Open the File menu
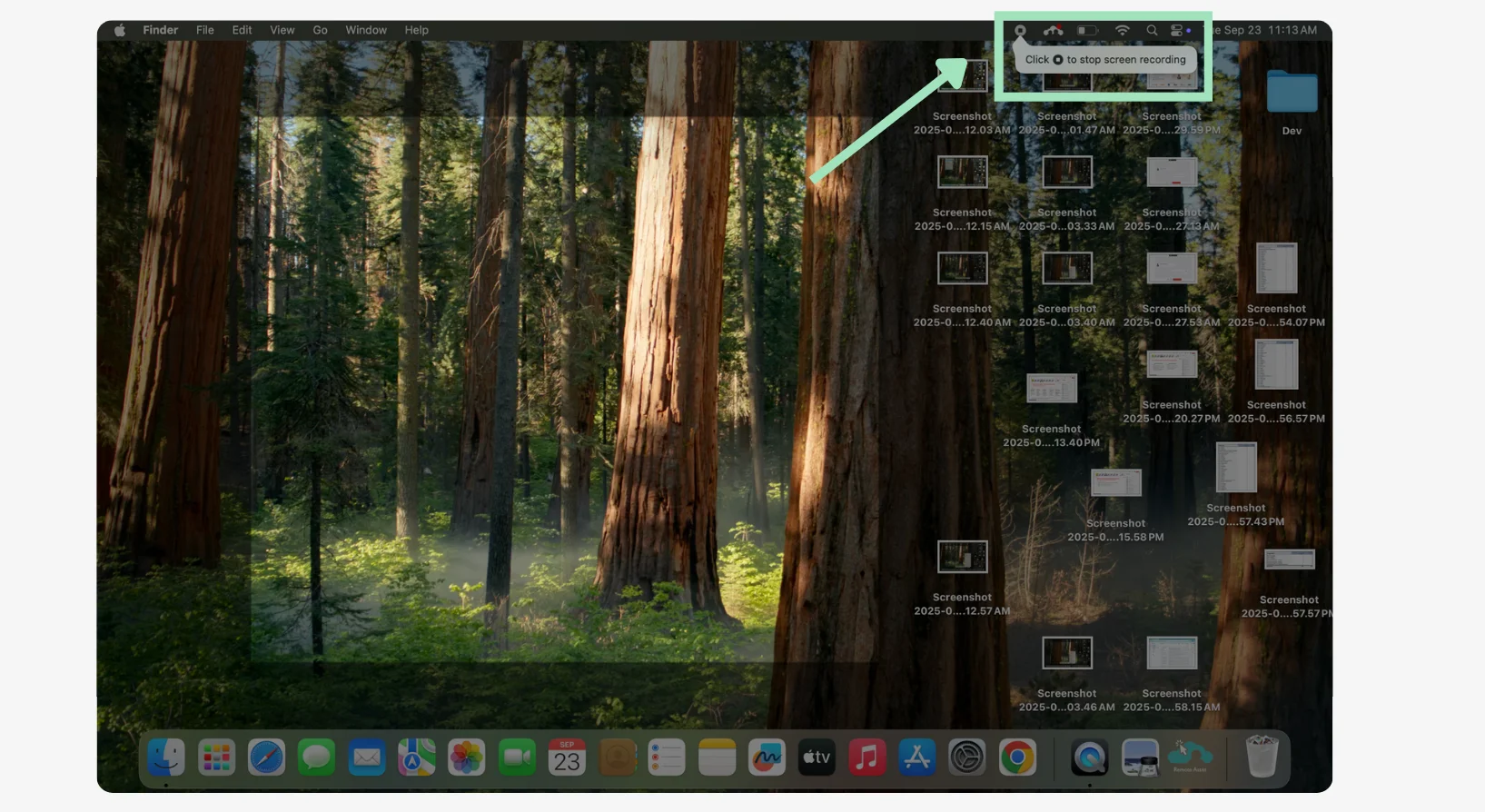The image size is (1485, 812). click(205, 30)
